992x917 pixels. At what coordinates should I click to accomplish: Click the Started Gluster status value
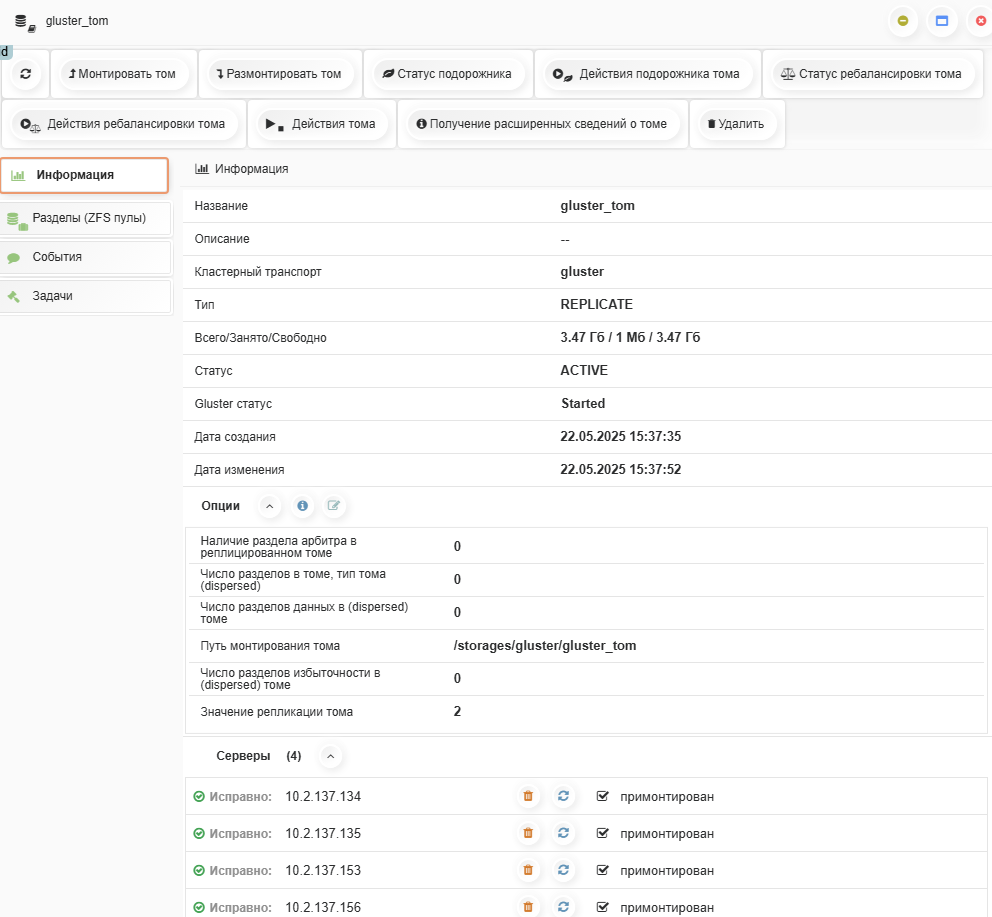click(583, 403)
